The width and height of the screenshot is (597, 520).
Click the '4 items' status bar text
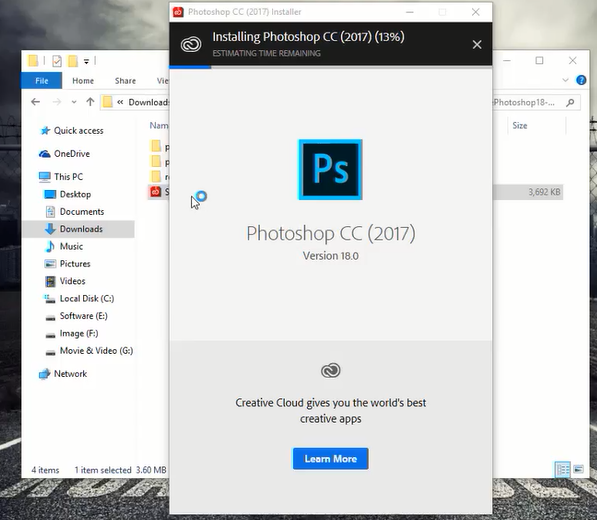[x=45, y=470]
